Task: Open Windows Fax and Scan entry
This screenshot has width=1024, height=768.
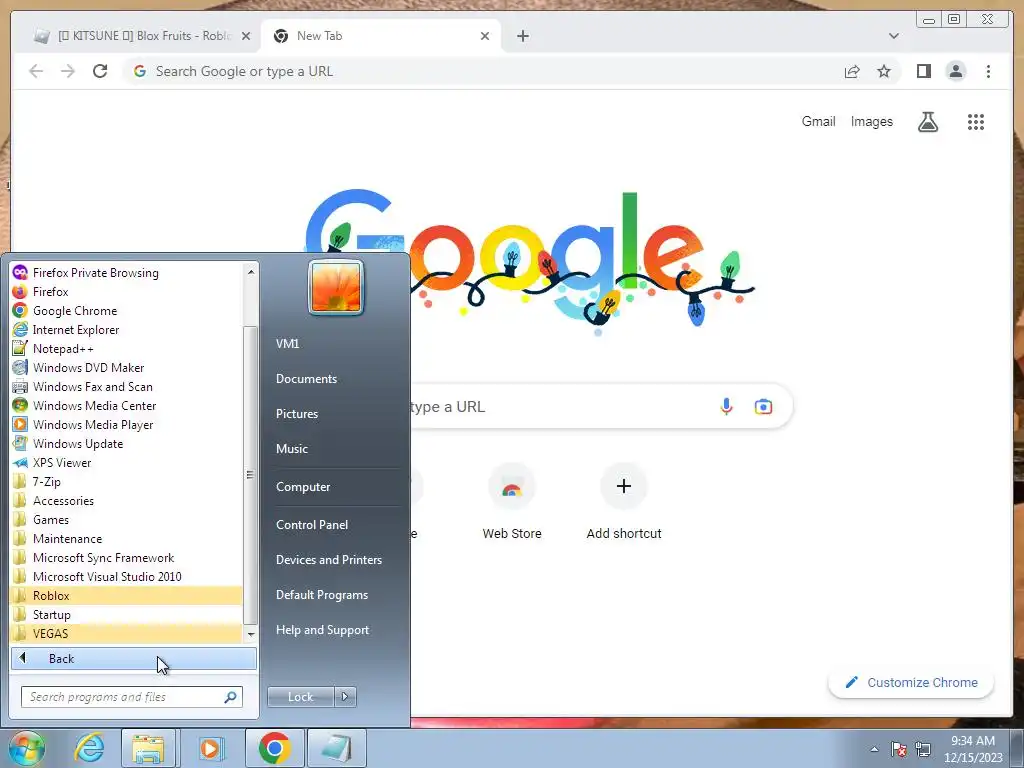Action: click(x=126, y=387)
